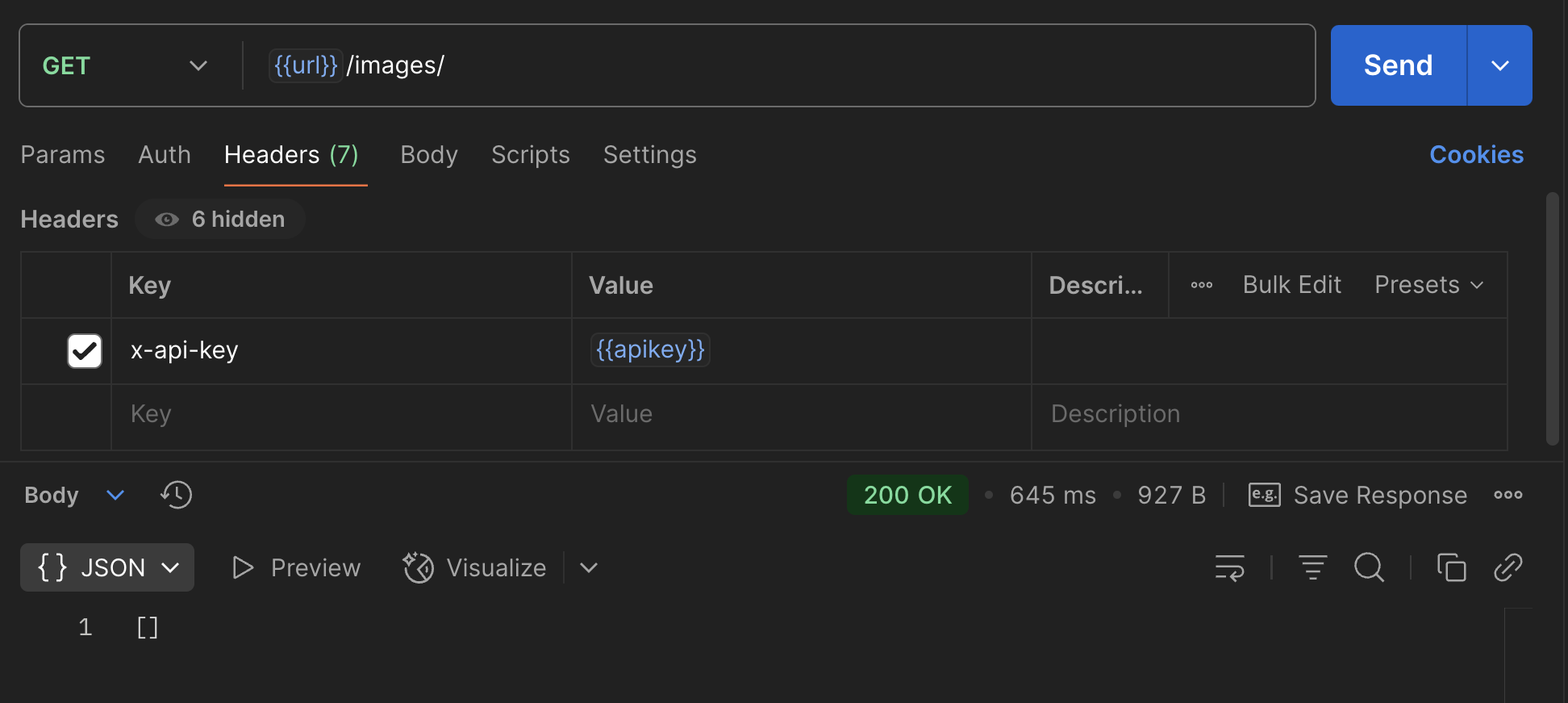Expand the Send button dropdown arrow
This screenshot has height=703, width=1568.
1499,65
